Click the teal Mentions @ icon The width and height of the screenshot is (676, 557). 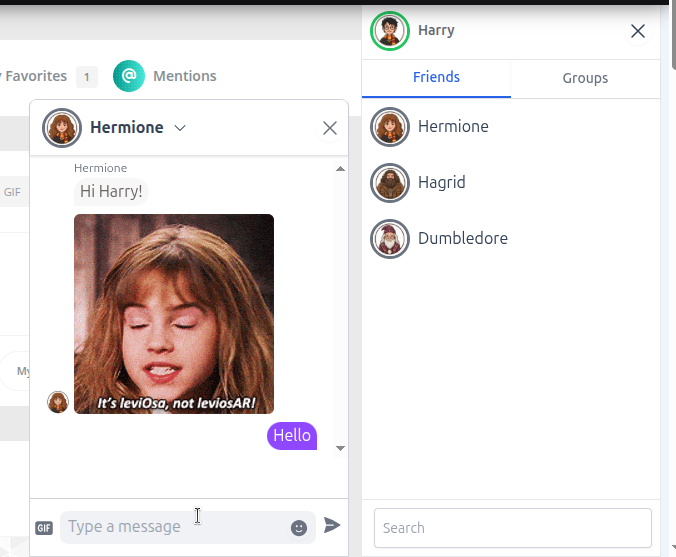pyautogui.click(x=129, y=76)
